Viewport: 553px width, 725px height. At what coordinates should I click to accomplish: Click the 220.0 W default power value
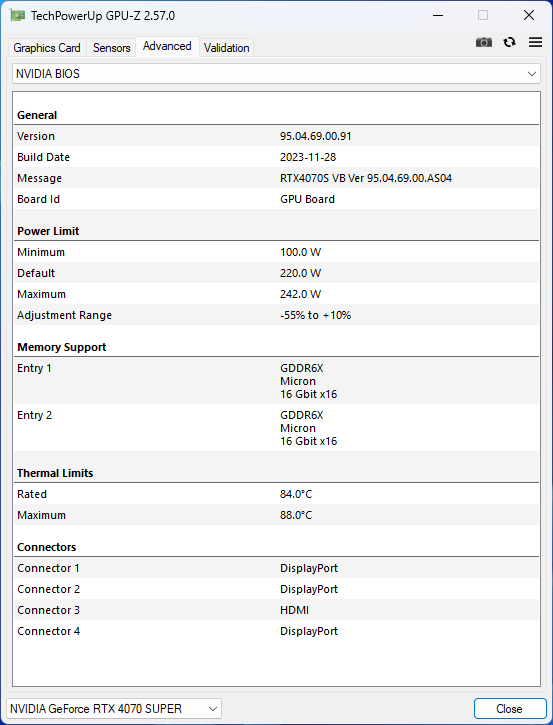pos(301,273)
